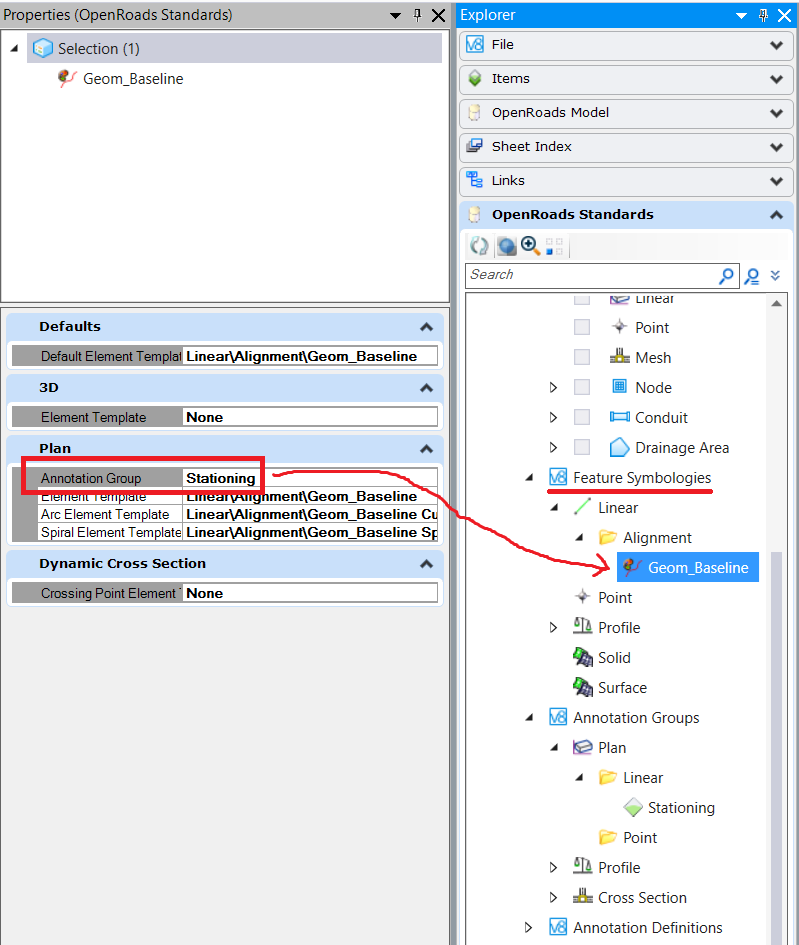Viewport: 799px width, 945px height.
Task: Click the Stationing diamond icon
Action: tap(633, 808)
